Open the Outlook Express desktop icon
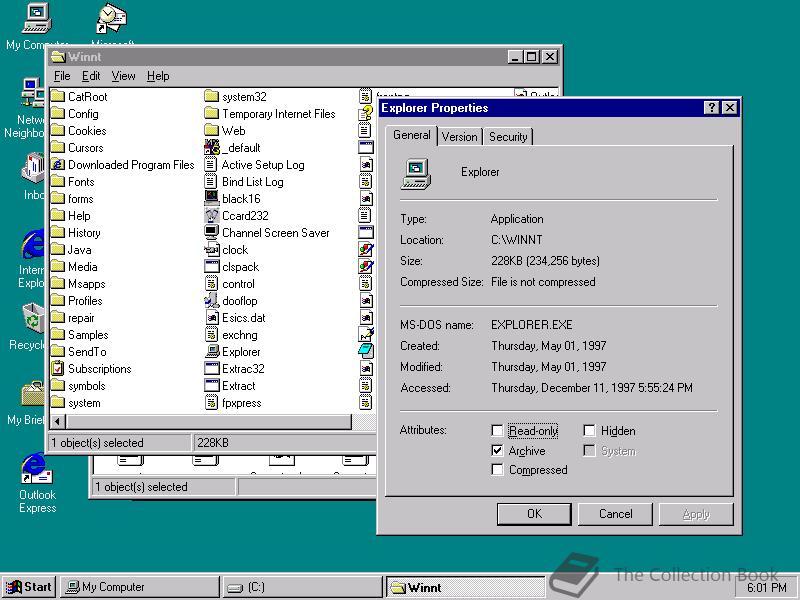The width and height of the screenshot is (800, 600). (37, 482)
